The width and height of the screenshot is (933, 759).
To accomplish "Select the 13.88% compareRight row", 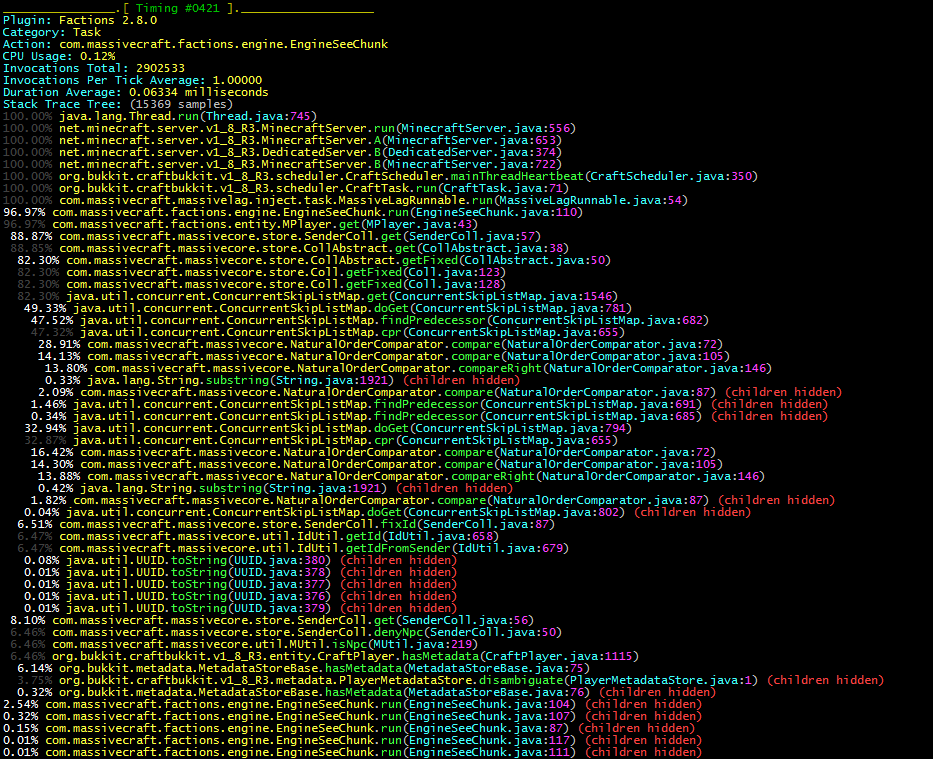I will 402,476.
